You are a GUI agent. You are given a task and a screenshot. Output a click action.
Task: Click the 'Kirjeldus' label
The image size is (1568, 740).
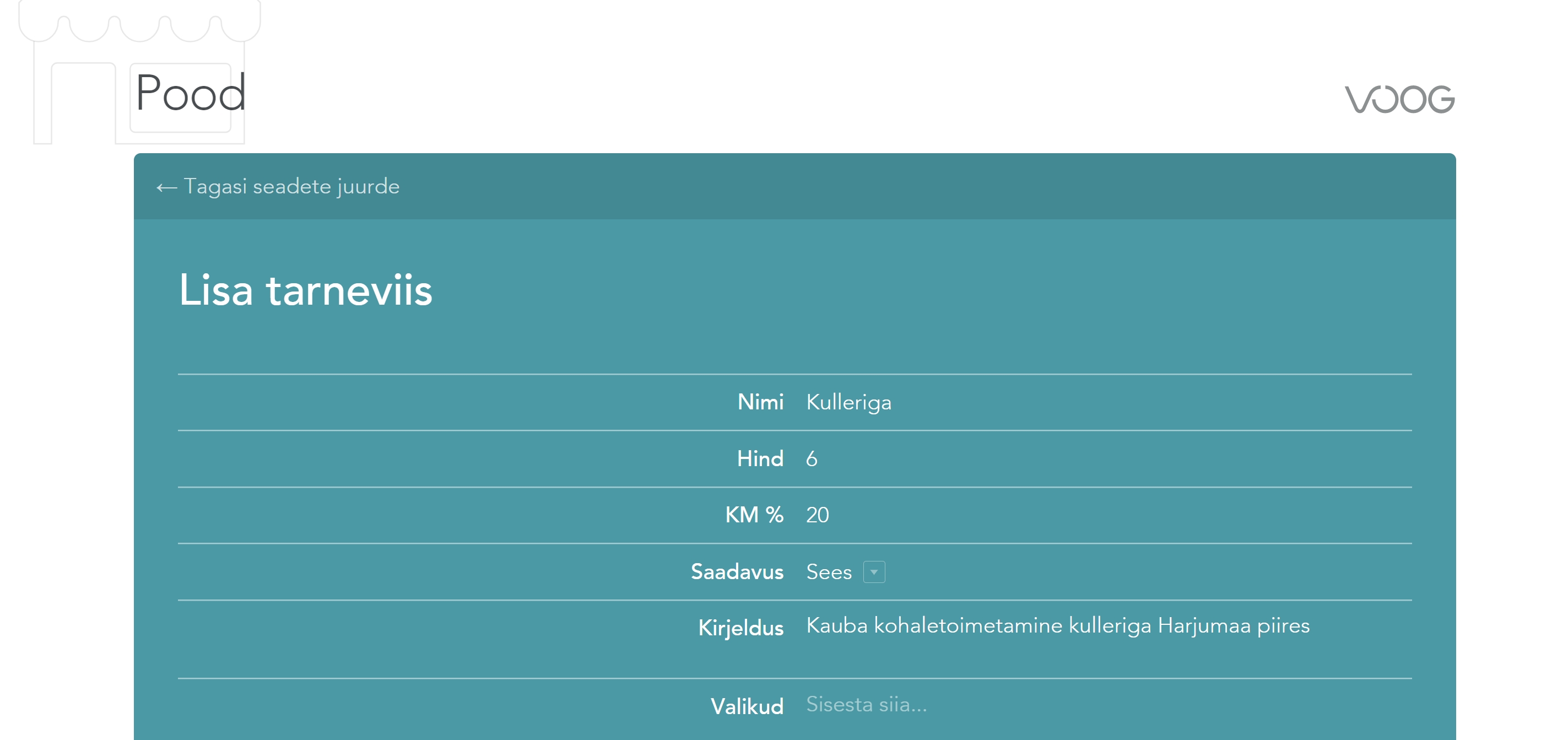coord(740,628)
